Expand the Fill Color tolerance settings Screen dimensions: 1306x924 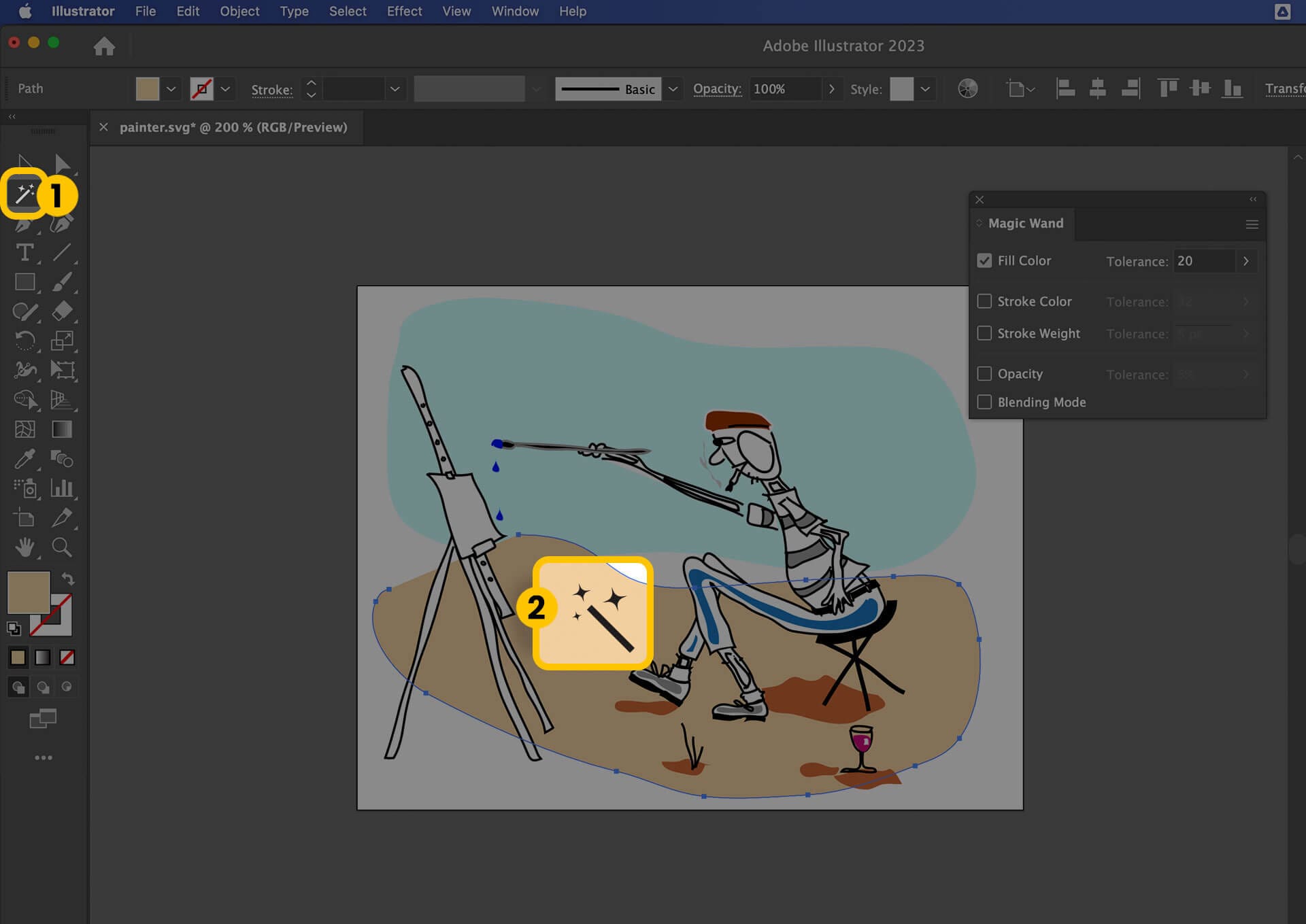point(1247,260)
